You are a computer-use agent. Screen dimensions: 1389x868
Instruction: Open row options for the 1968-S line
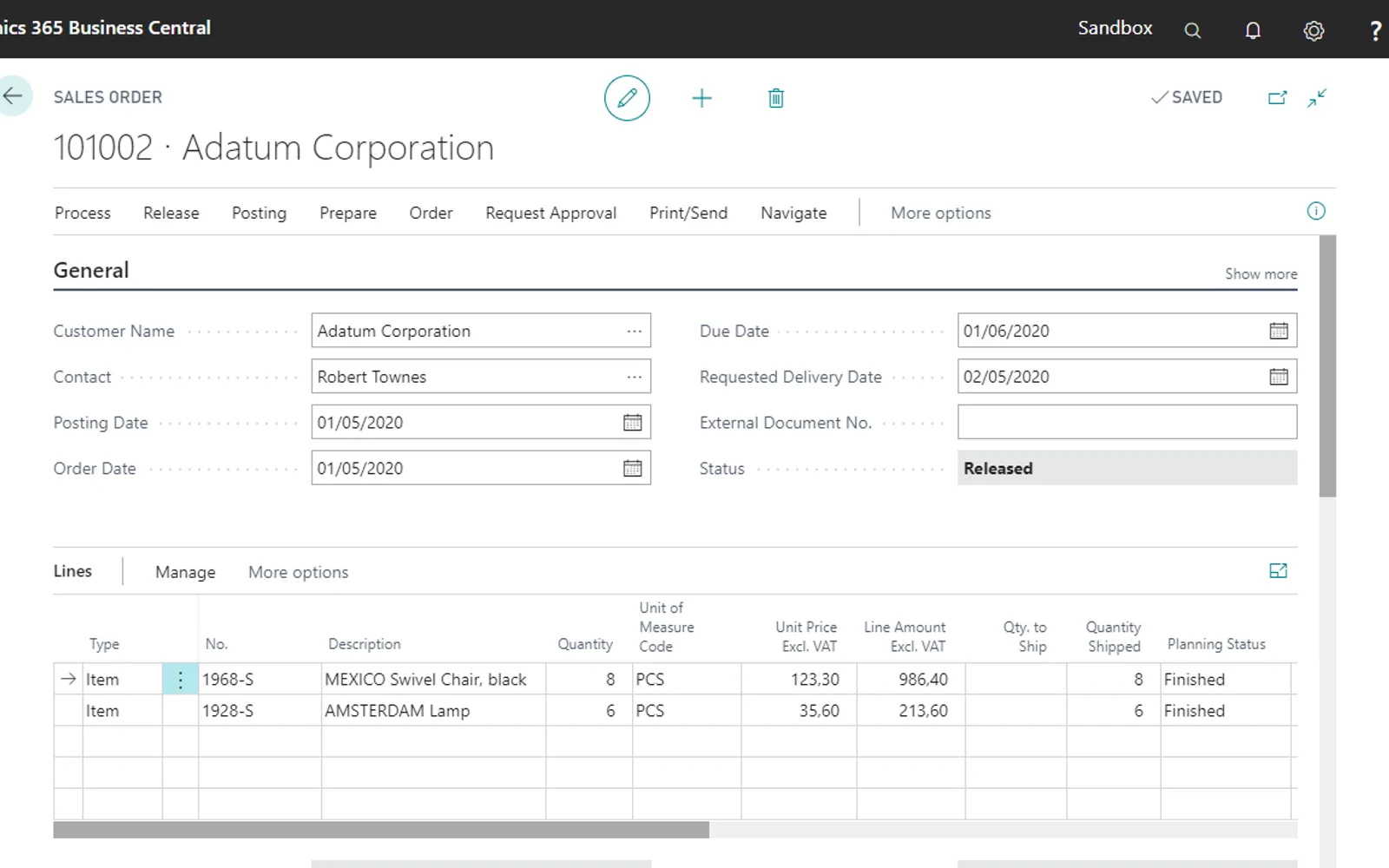(x=181, y=680)
